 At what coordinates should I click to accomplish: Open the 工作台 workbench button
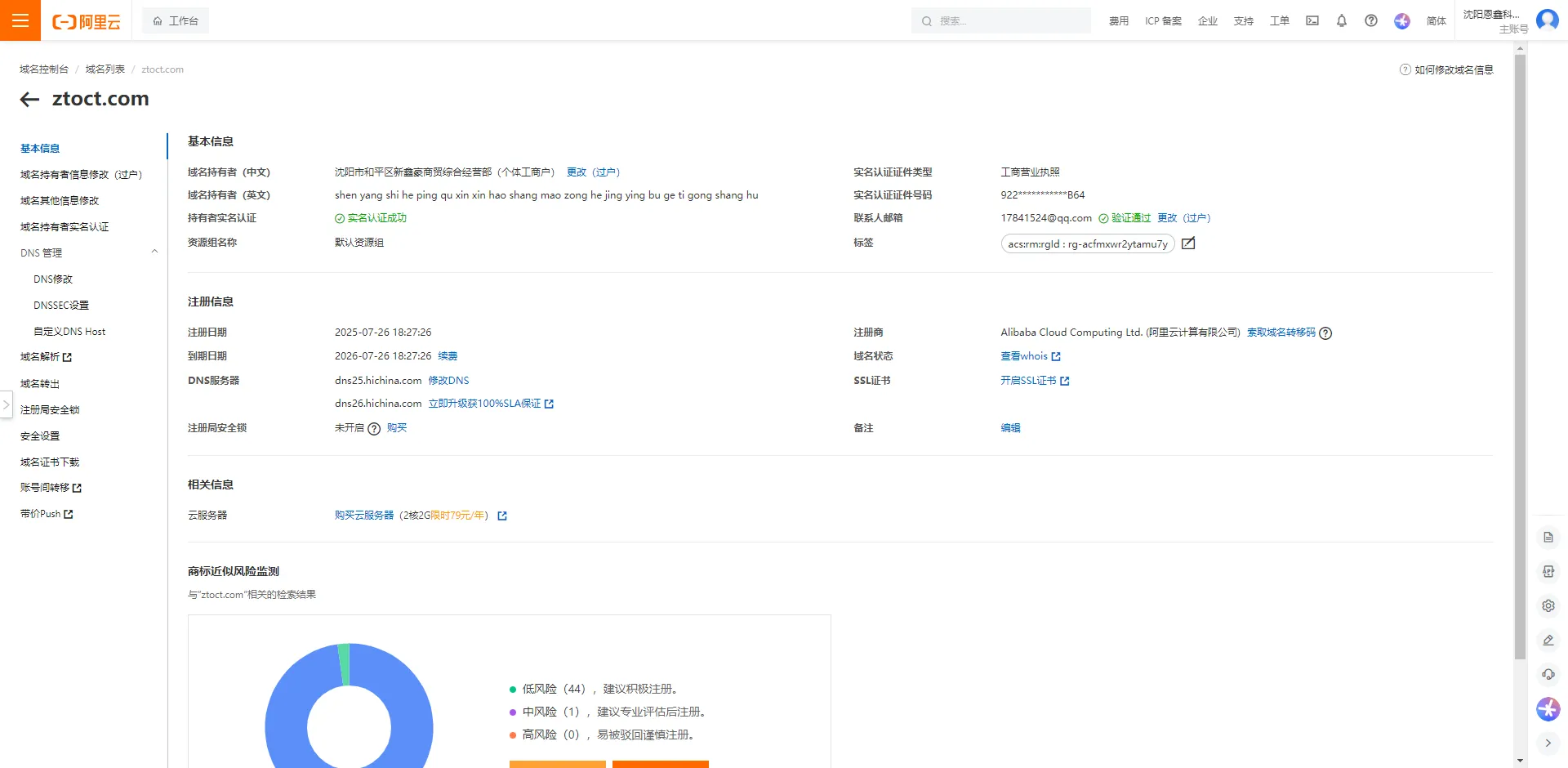point(176,20)
